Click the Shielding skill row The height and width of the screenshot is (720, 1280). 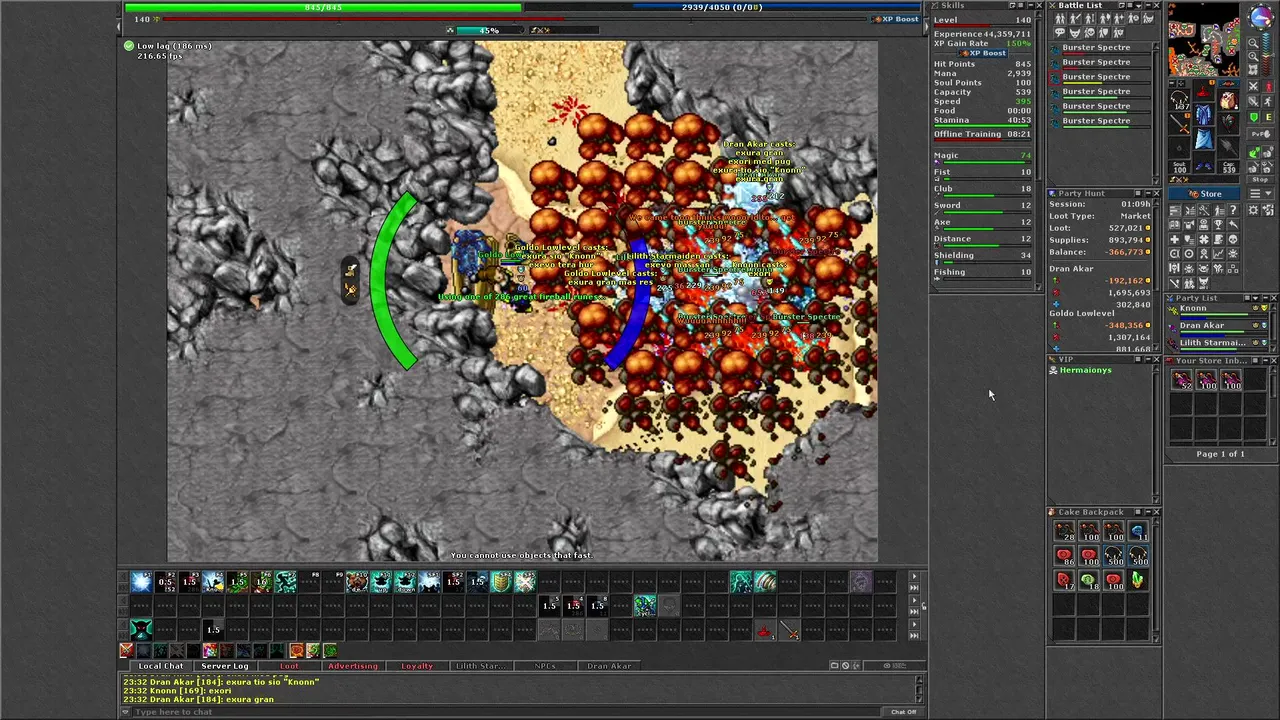[982, 257]
